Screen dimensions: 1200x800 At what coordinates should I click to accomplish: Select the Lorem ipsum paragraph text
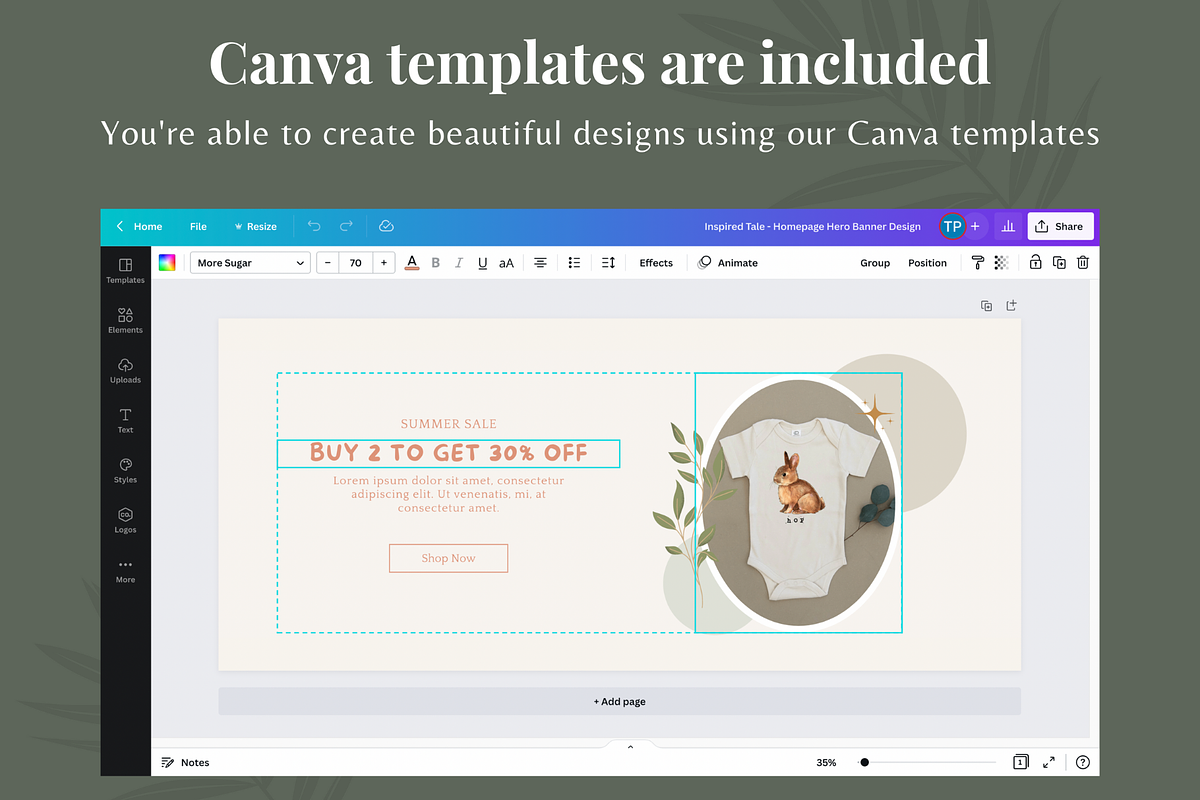448,494
